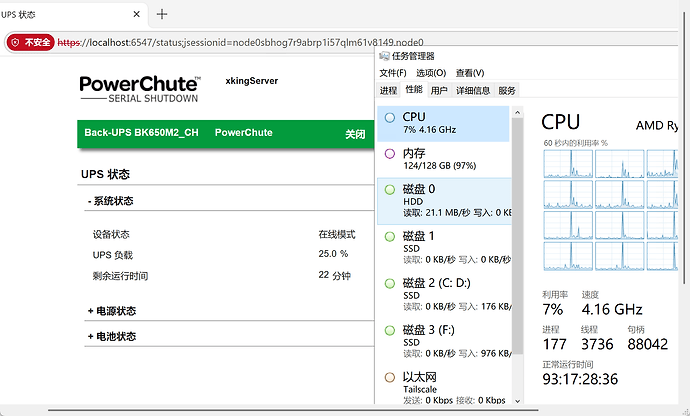Click the 磁盘 3 green circle icon

point(390,330)
